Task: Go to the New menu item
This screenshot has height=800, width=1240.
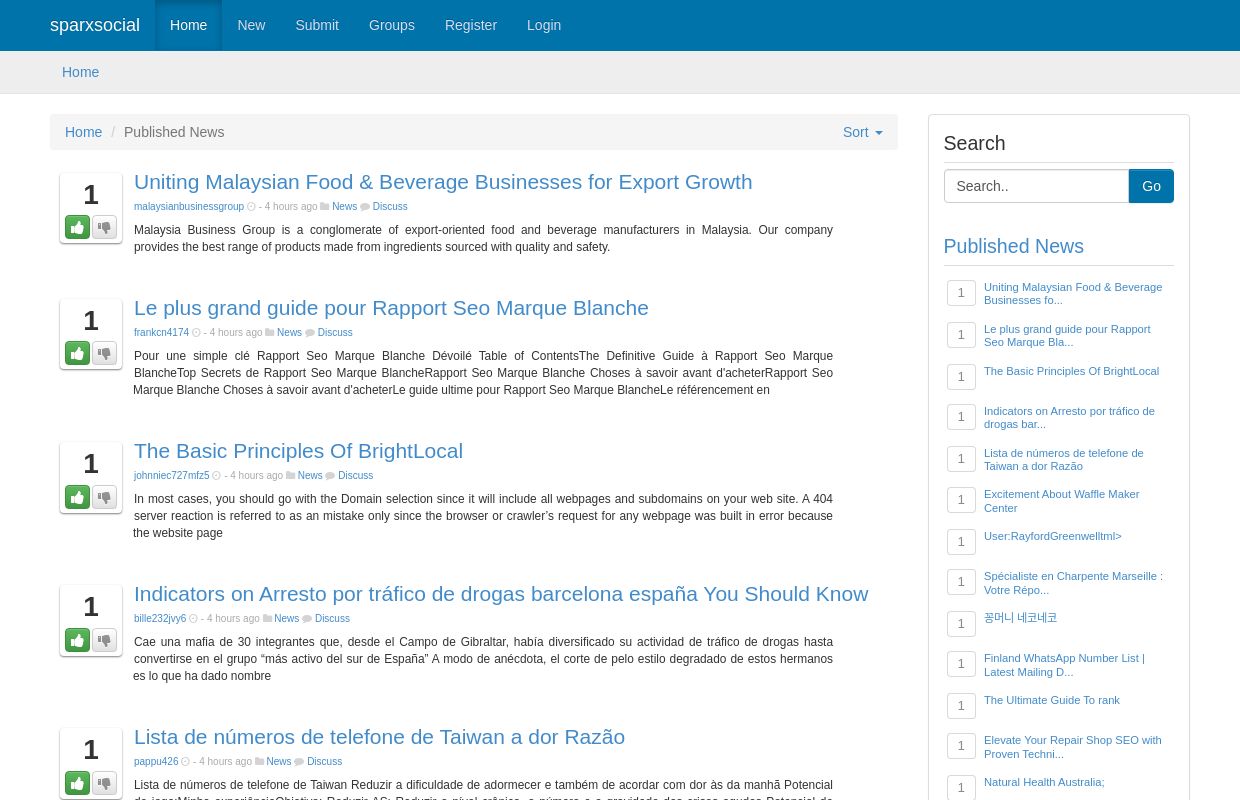Action: 251,25
